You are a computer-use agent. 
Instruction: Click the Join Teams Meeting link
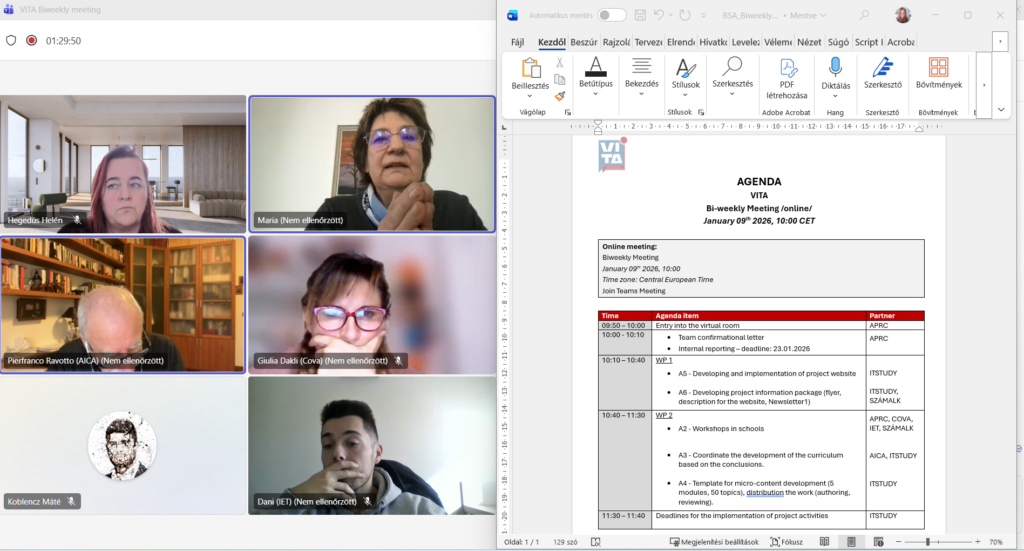click(633, 291)
